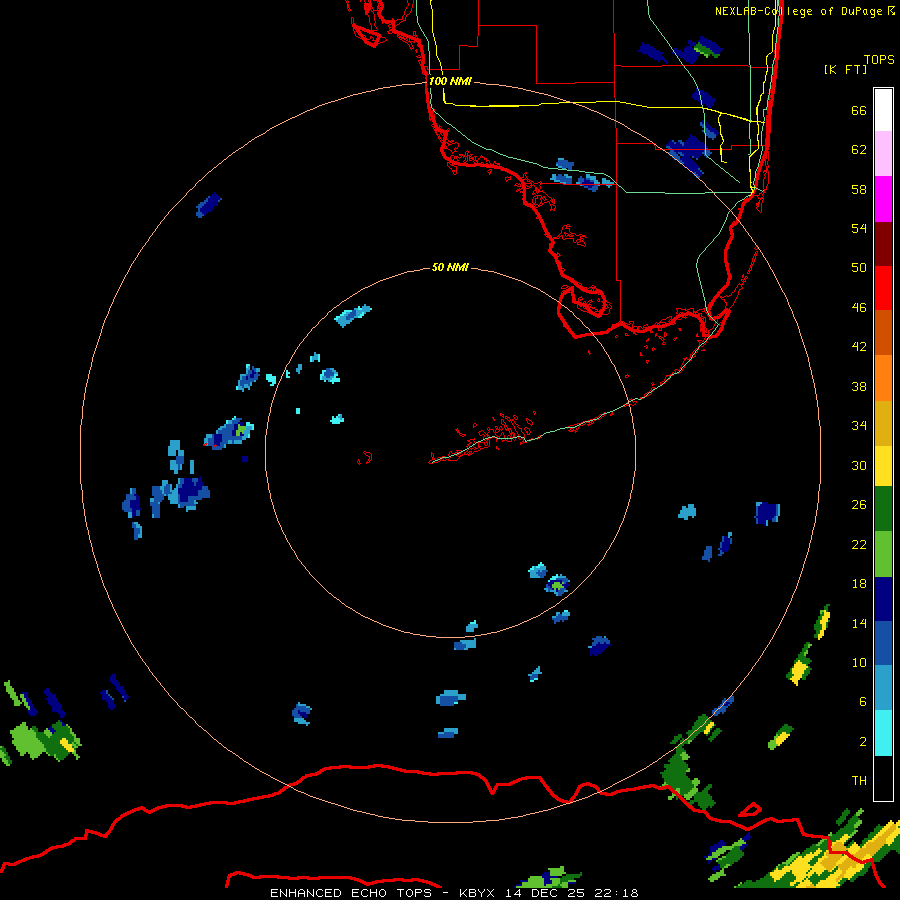This screenshot has width=900, height=900.
Task: Click the cyan legend swatch
Action: pyautogui.click(x=883, y=733)
